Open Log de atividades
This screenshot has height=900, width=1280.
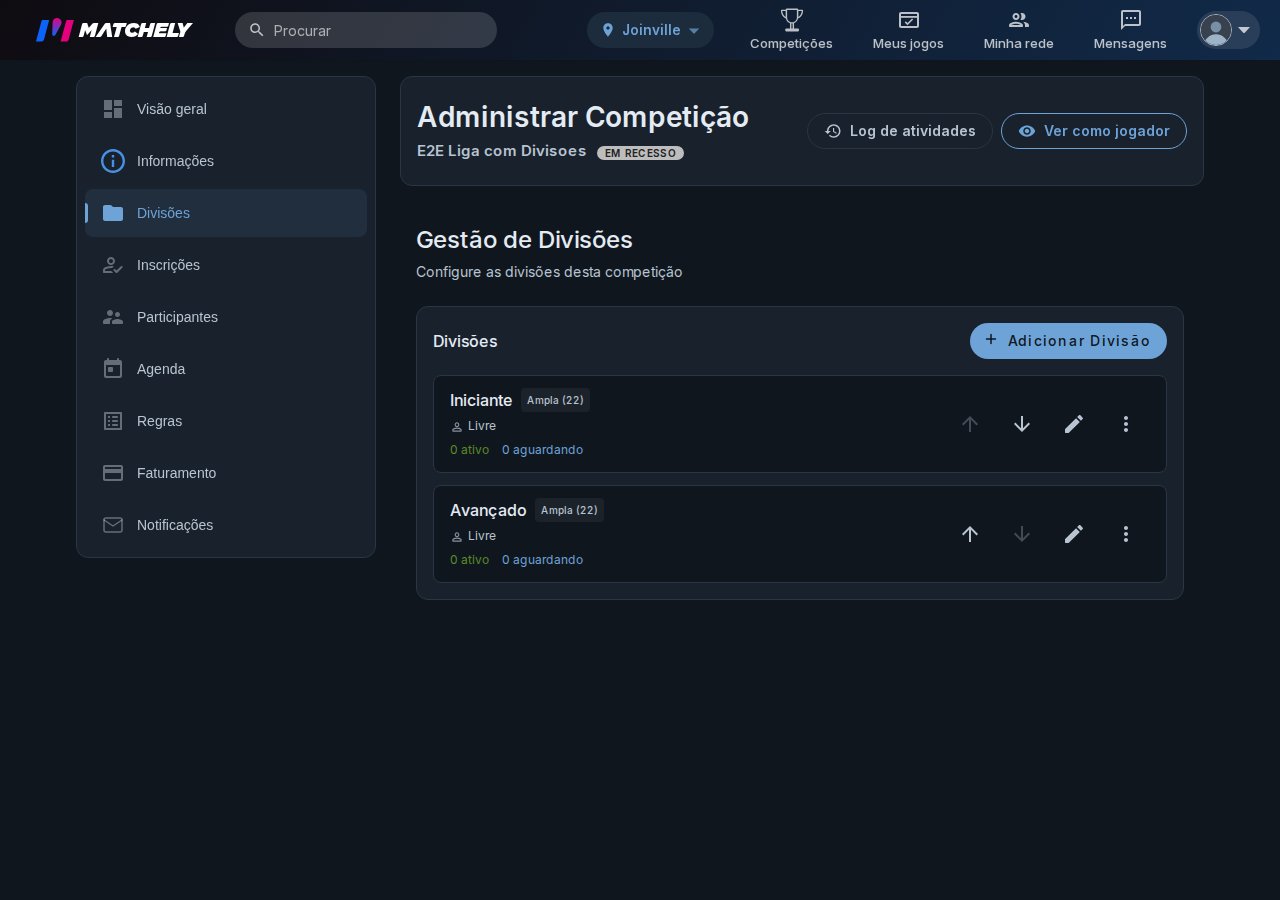(900, 131)
